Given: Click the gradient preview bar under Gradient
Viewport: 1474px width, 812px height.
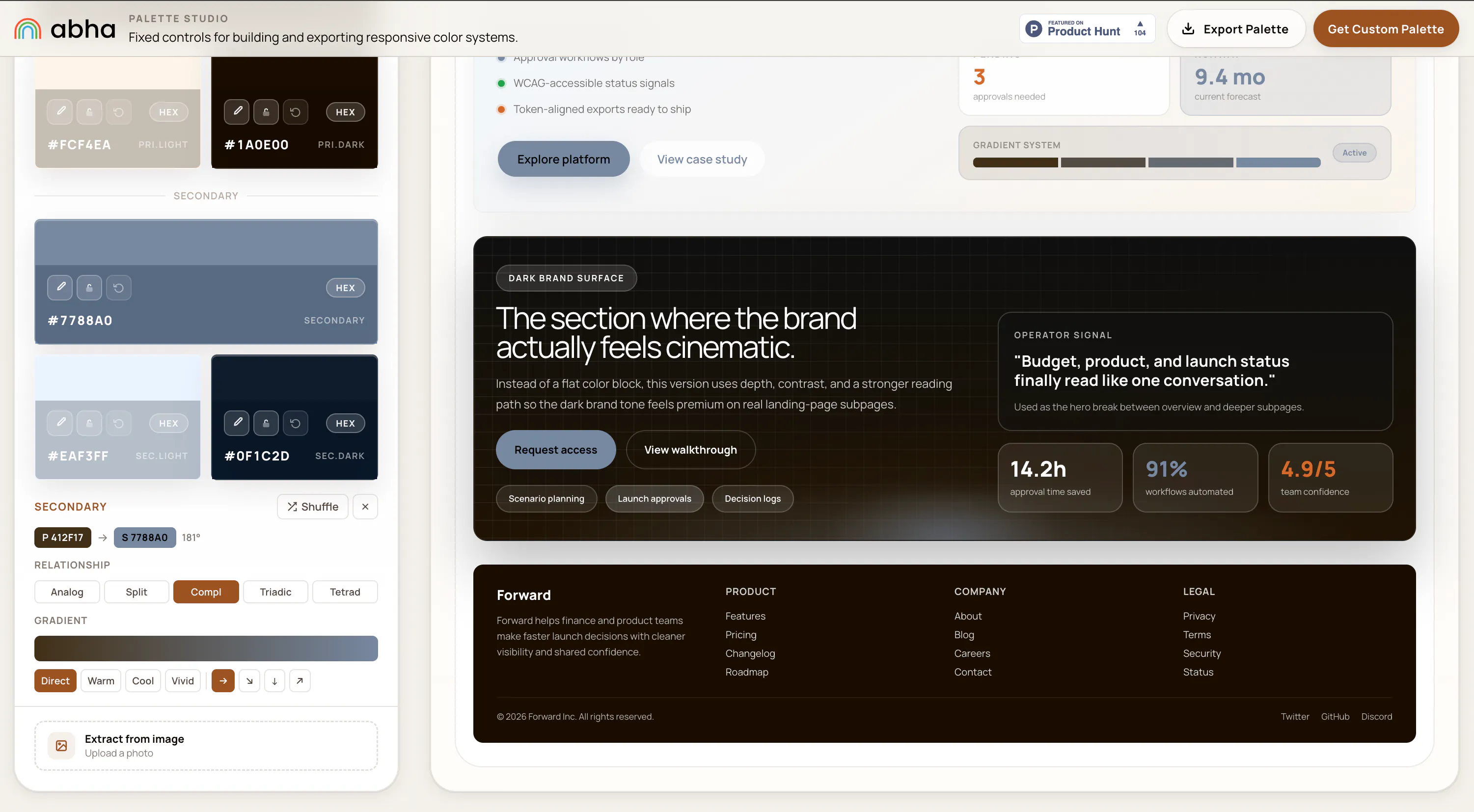Looking at the screenshot, I should click(206, 649).
